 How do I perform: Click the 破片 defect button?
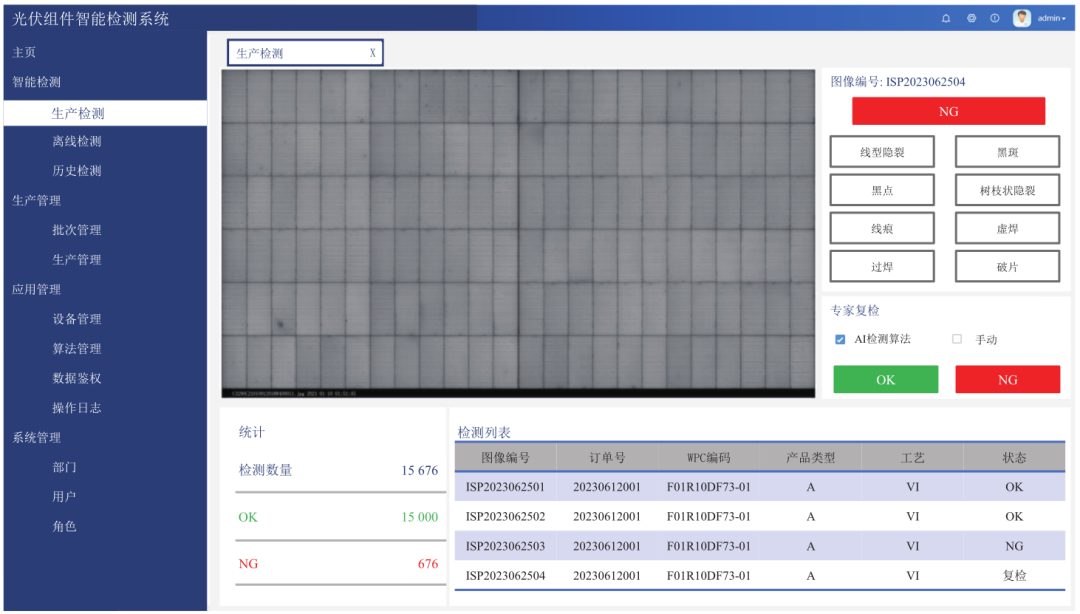point(1007,267)
